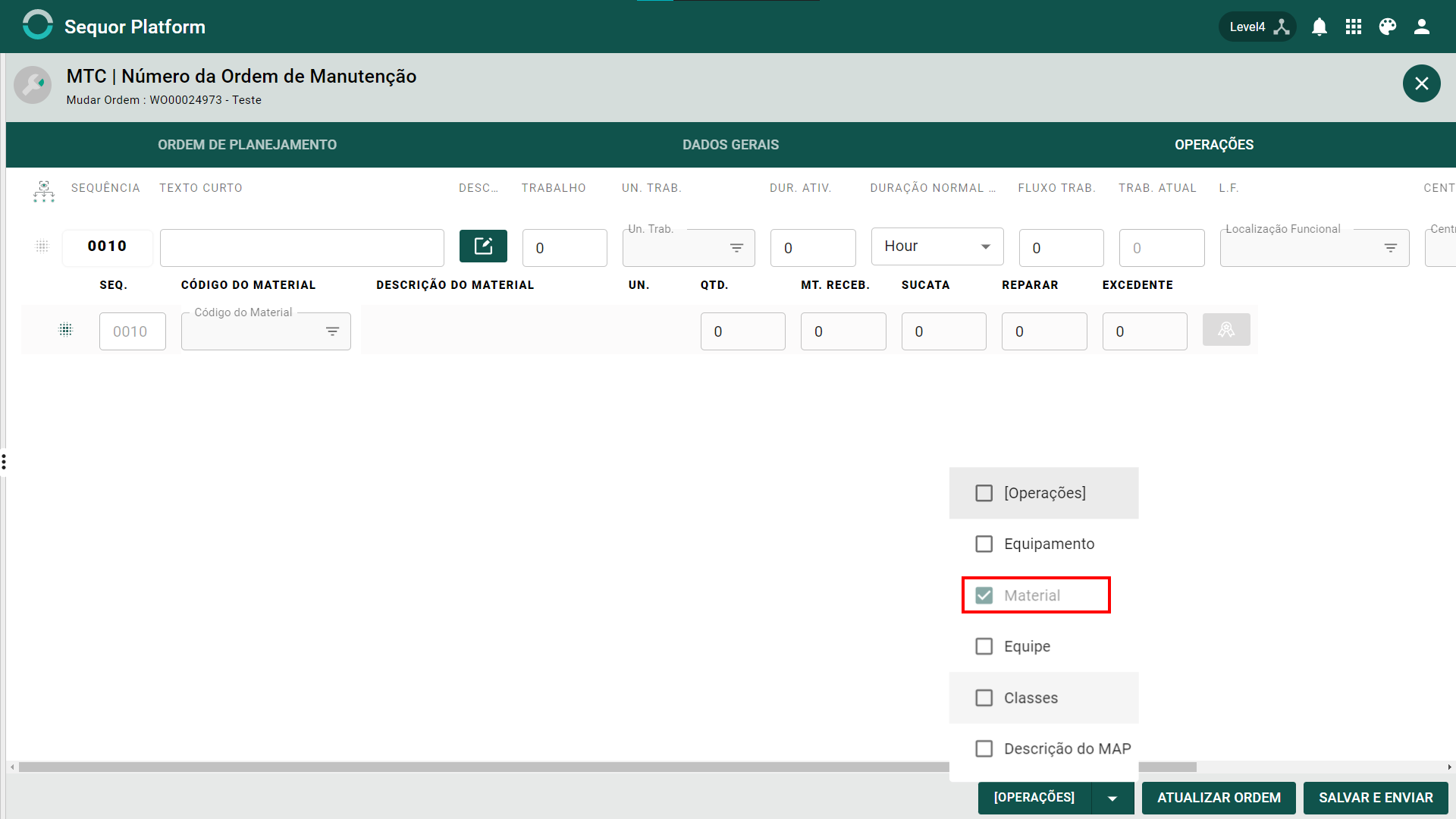Click the Salvar e Enviar button

(x=1376, y=798)
